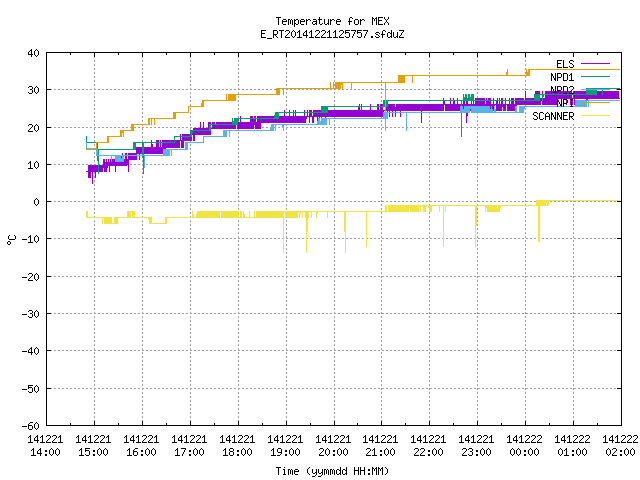This screenshot has height=480, width=640.
Task: Click the y-axis tick label -30
Action: [x=31, y=314]
